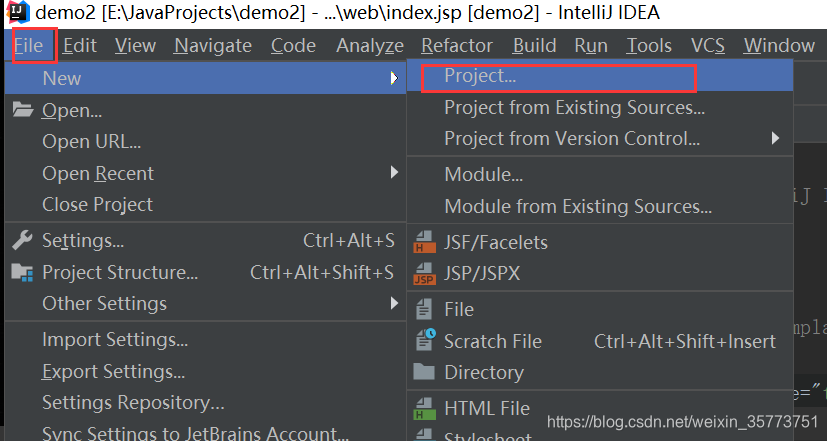Image resolution: width=827 pixels, height=441 pixels.
Task: Create a JSF/Facelets file
Action: tap(600, 242)
